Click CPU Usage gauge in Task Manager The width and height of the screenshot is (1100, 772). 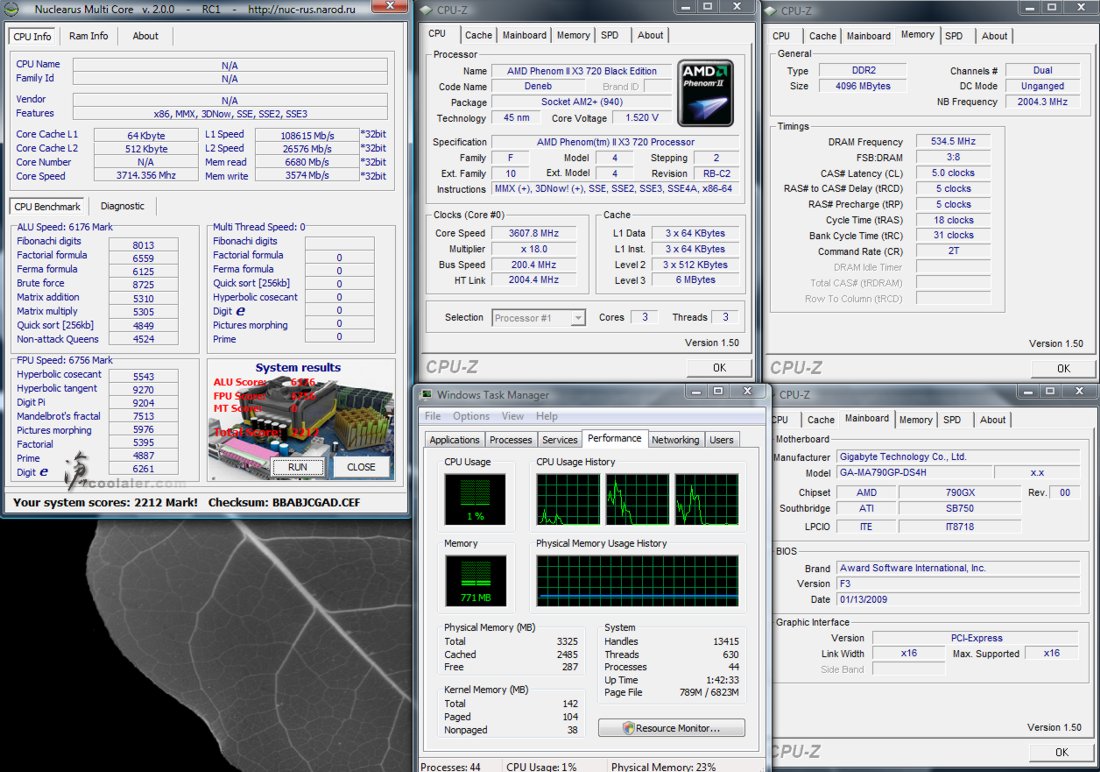pos(475,500)
